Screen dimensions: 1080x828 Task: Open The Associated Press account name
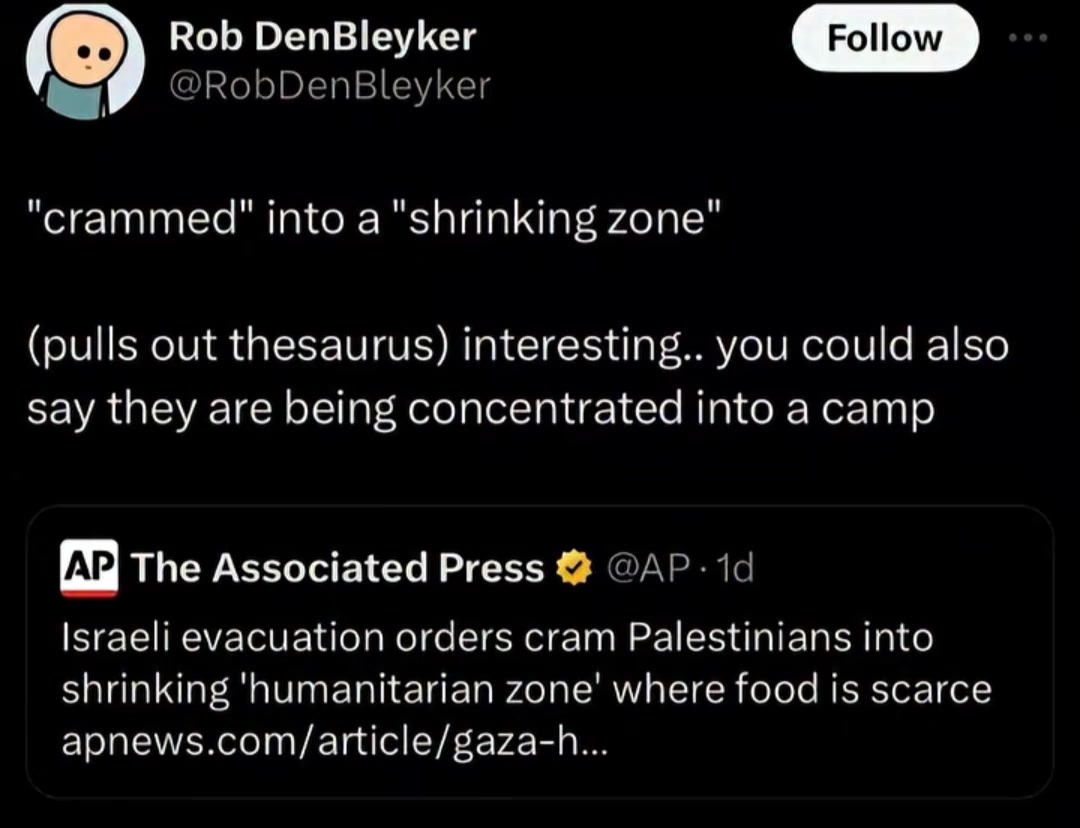(337, 569)
